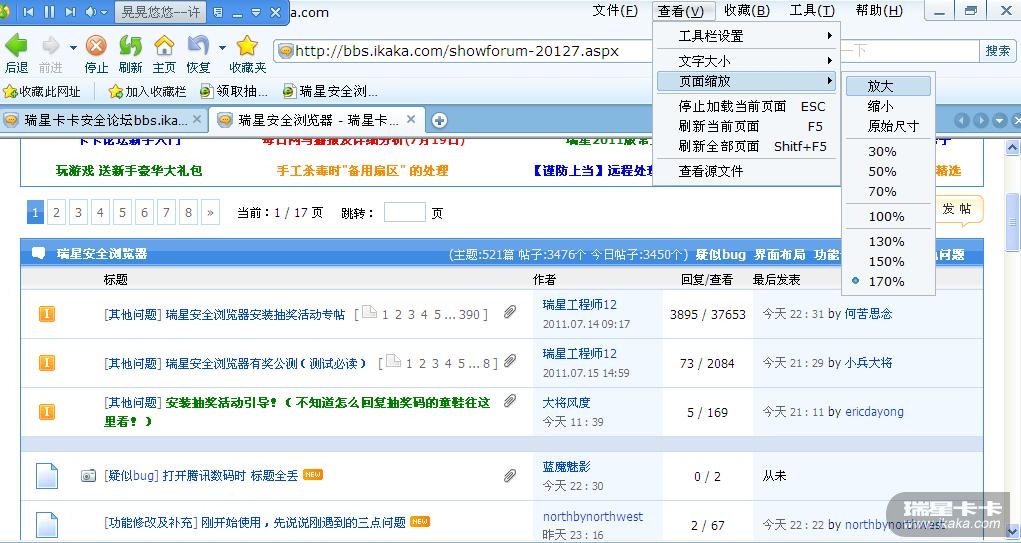Screen dimensions: 1021x543
Task: Expand 文字大小 submenu
Action: click(x=747, y=61)
